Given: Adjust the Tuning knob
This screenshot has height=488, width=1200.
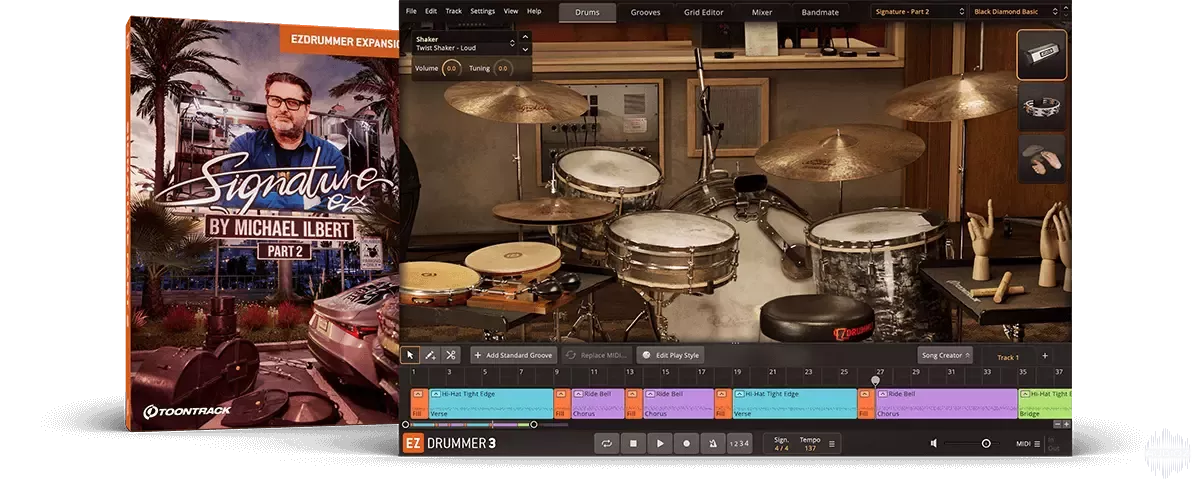Looking at the screenshot, I should click(502, 68).
